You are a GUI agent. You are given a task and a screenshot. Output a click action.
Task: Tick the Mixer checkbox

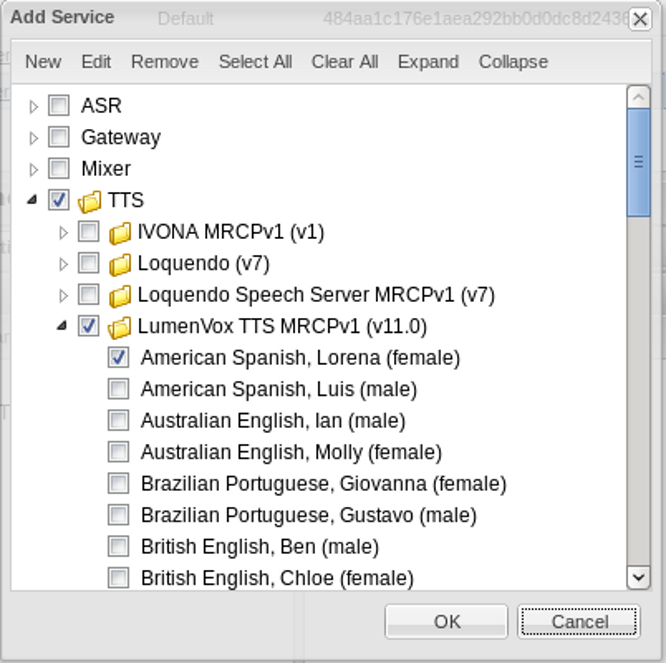pyautogui.click(x=59, y=168)
